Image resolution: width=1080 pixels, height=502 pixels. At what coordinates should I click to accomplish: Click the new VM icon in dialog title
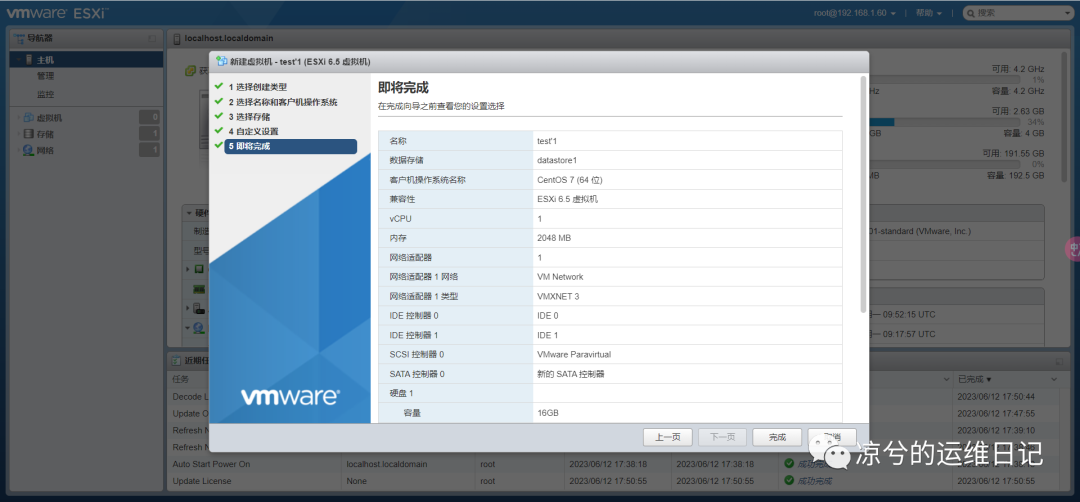tap(222, 61)
